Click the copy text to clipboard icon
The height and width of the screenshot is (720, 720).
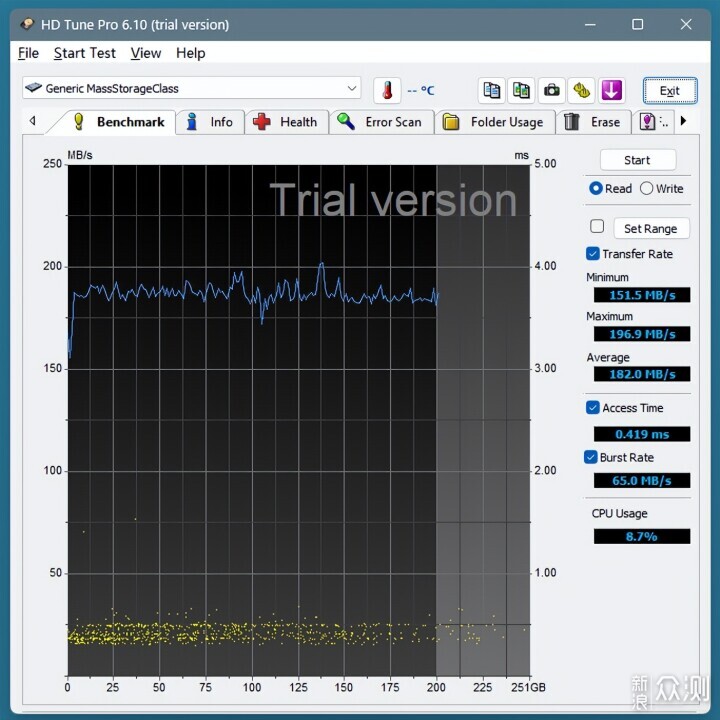(x=492, y=90)
